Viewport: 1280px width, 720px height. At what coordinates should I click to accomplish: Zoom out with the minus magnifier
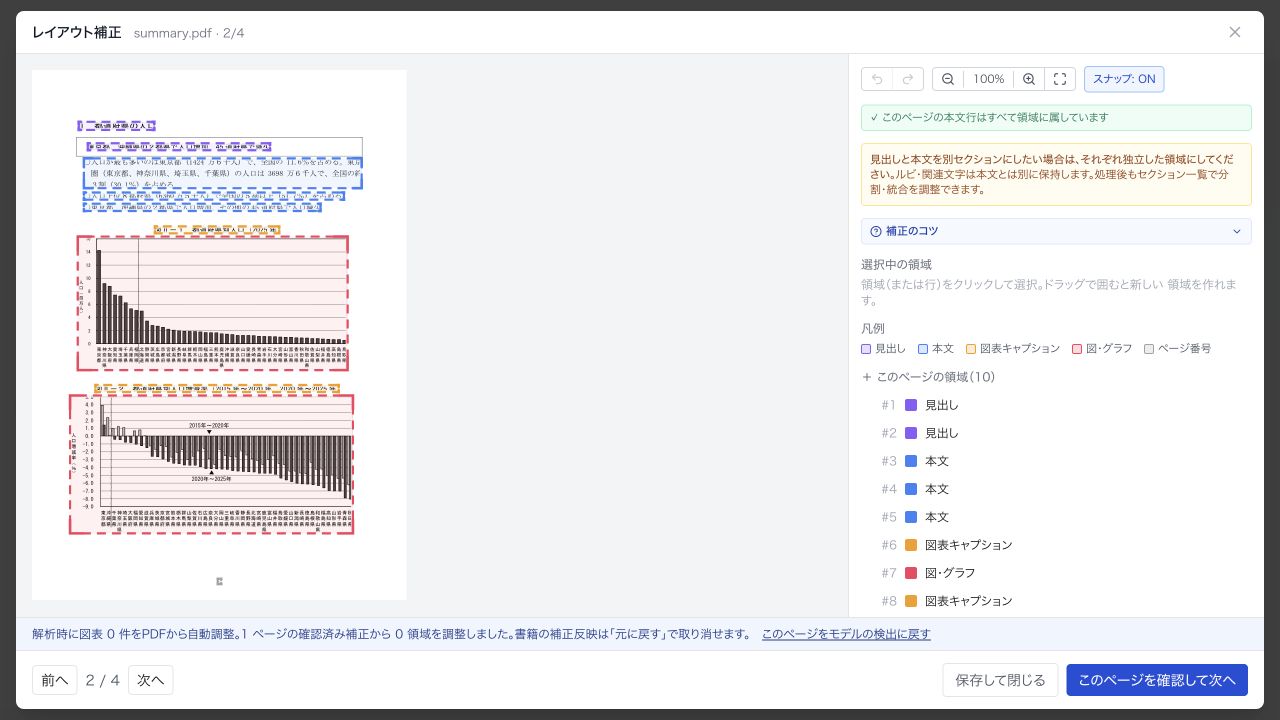(948, 79)
